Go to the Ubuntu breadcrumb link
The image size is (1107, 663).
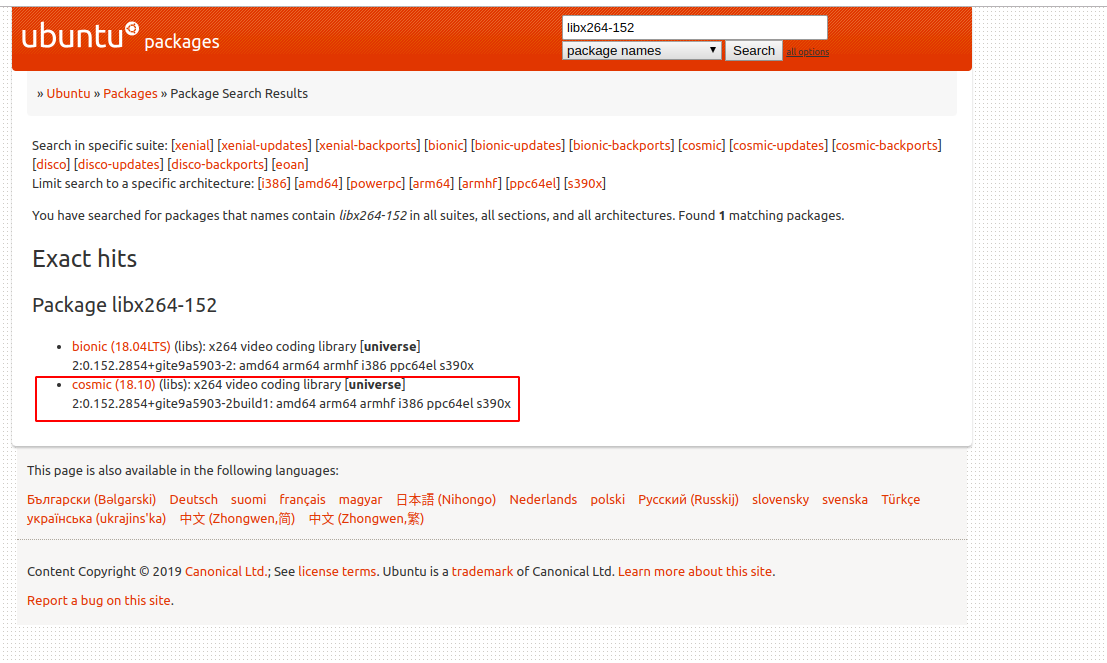[x=68, y=93]
